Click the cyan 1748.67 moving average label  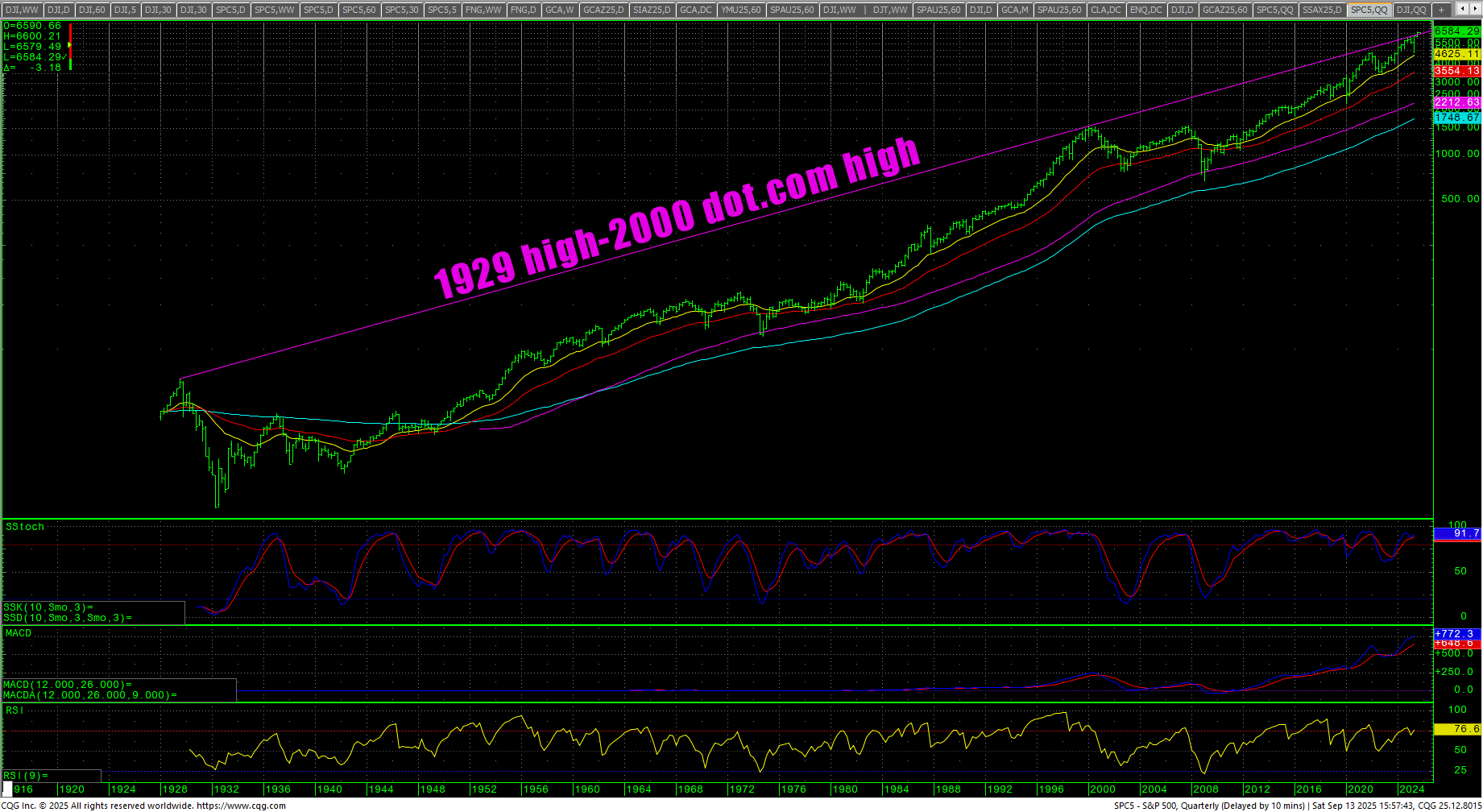coord(1456,118)
